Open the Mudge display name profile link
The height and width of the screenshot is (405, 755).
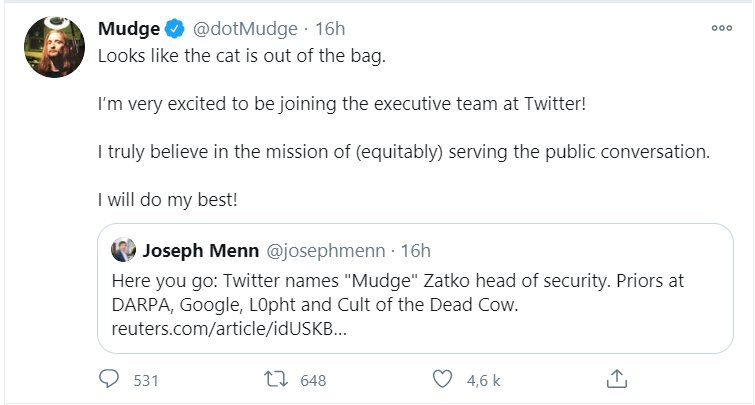click(x=126, y=29)
